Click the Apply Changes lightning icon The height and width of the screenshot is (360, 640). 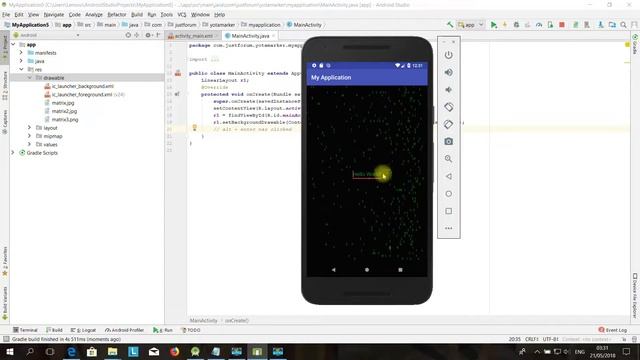504,25
